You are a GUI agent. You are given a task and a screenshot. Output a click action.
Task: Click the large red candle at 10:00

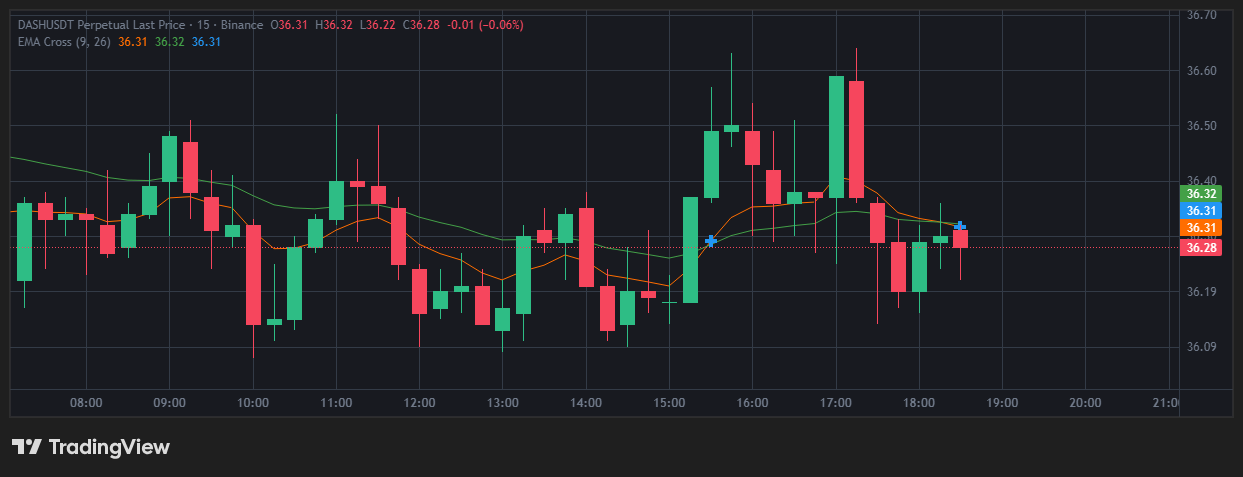254,275
